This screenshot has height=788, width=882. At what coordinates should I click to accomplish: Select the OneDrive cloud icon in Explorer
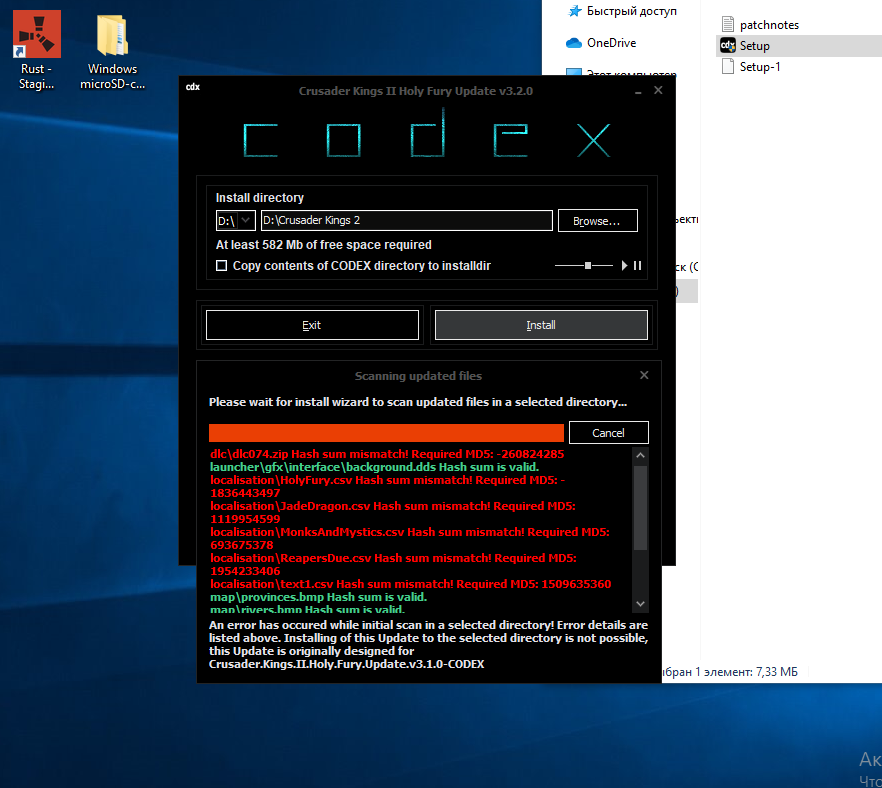tap(574, 43)
